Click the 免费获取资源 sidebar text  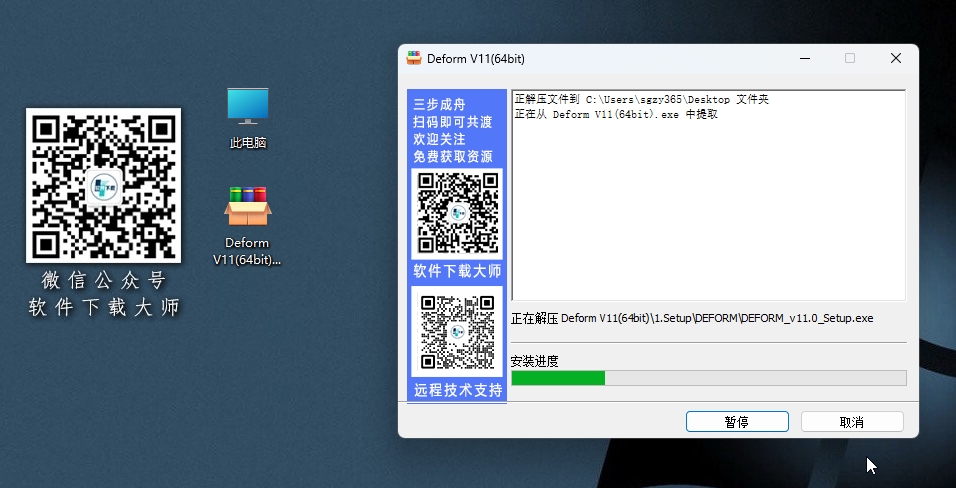tap(453, 156)
